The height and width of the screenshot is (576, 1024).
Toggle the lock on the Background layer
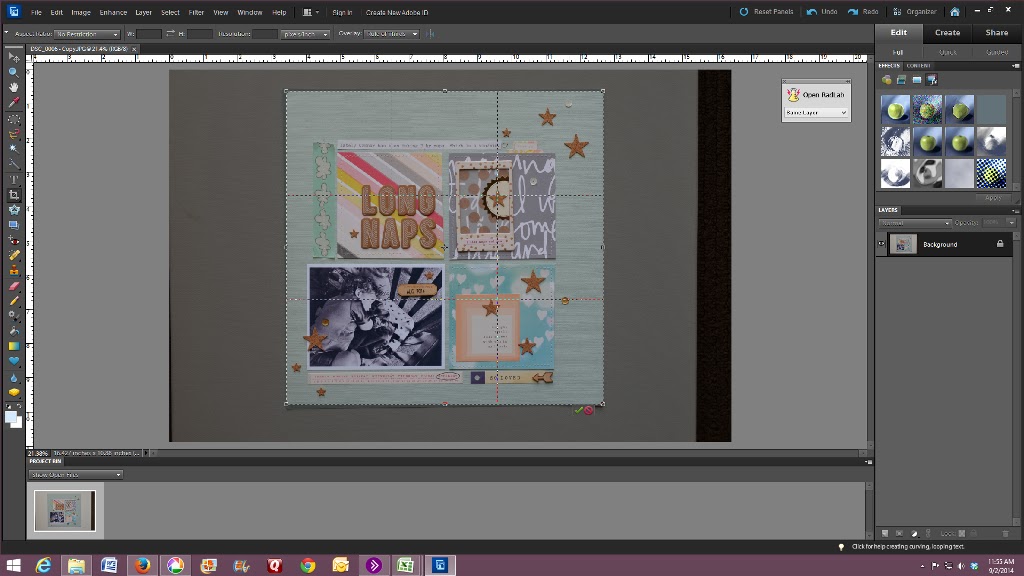[x=1000, y=244]
